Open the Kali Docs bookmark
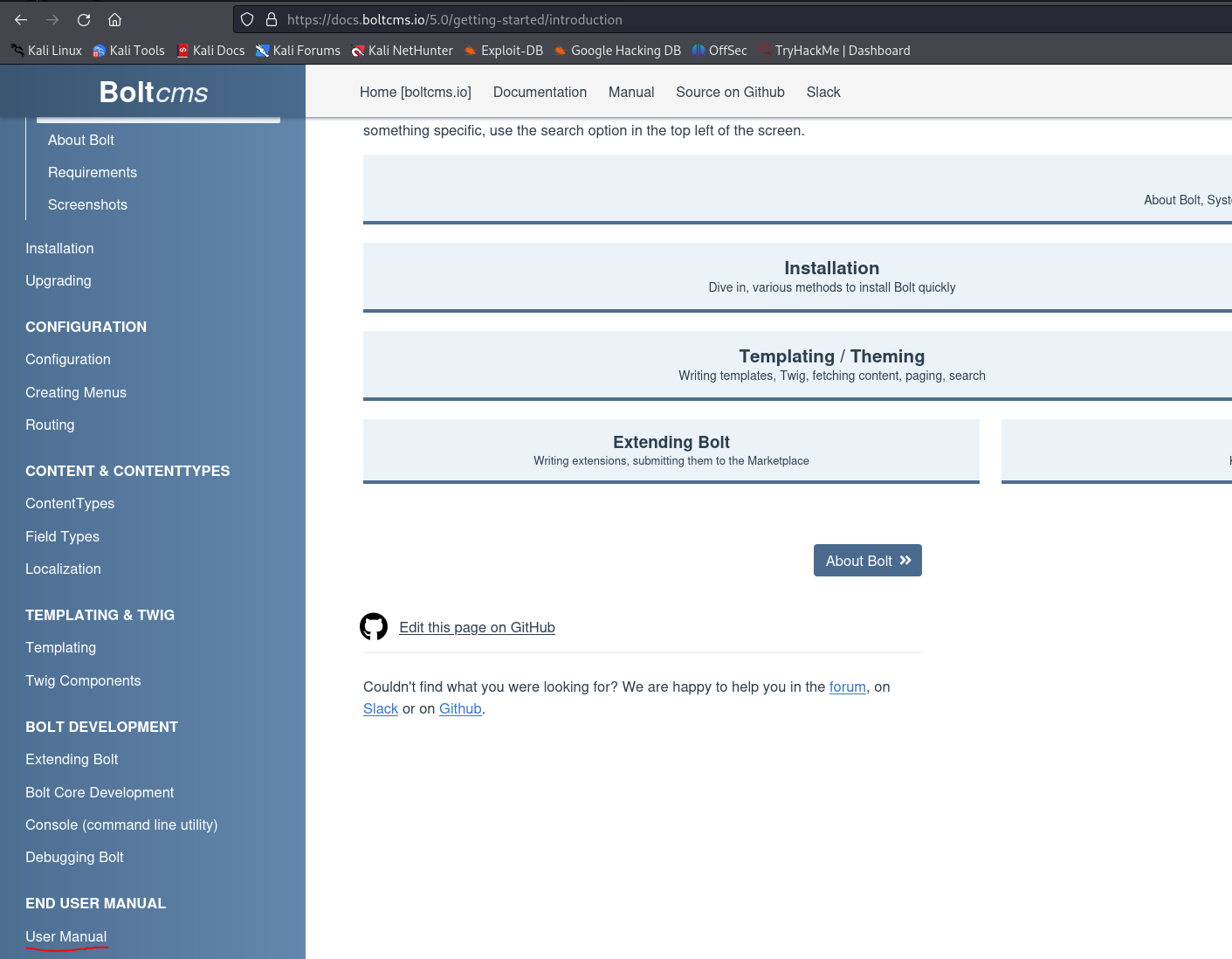The image size is (1232, 959). (210, 51)
